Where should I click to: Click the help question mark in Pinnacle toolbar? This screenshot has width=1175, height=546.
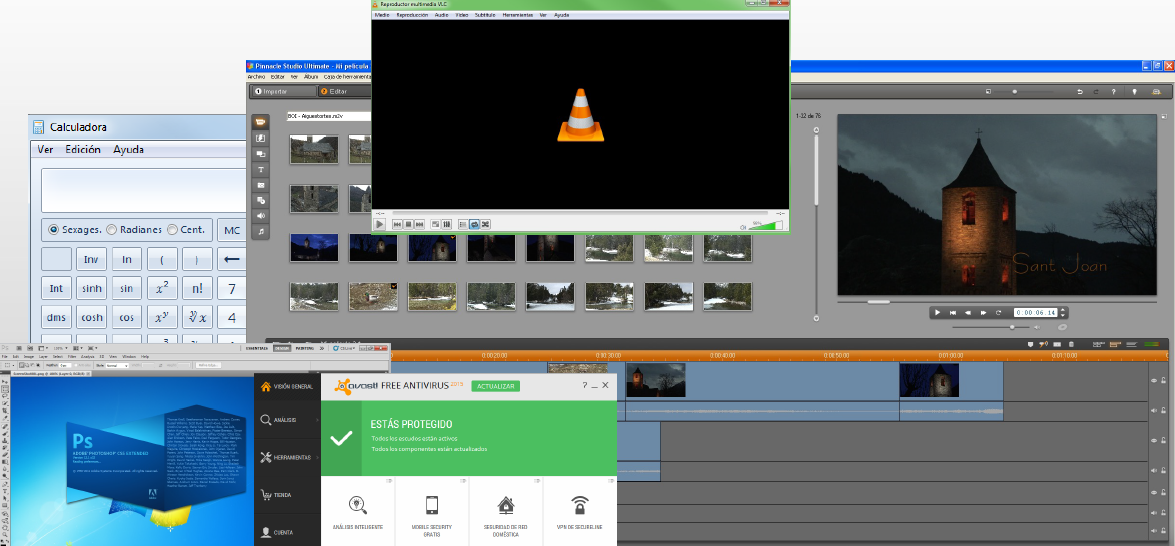[x=1114, y=92]
